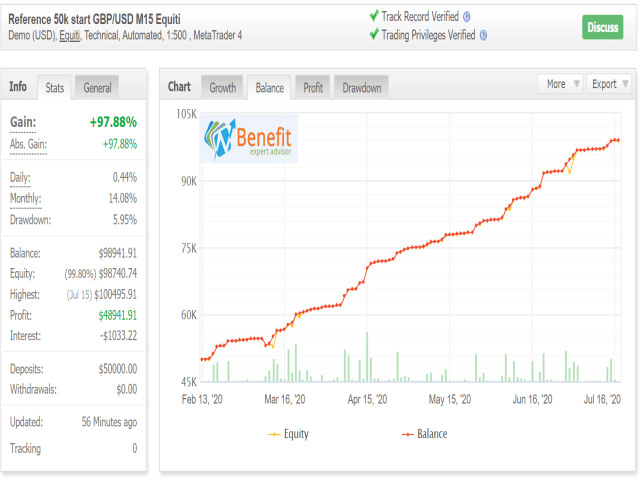This screenshot has height=480, width=640.
Task: Click the green Trading Privileges Verified checkmark
Action: (x=374, y=34)
